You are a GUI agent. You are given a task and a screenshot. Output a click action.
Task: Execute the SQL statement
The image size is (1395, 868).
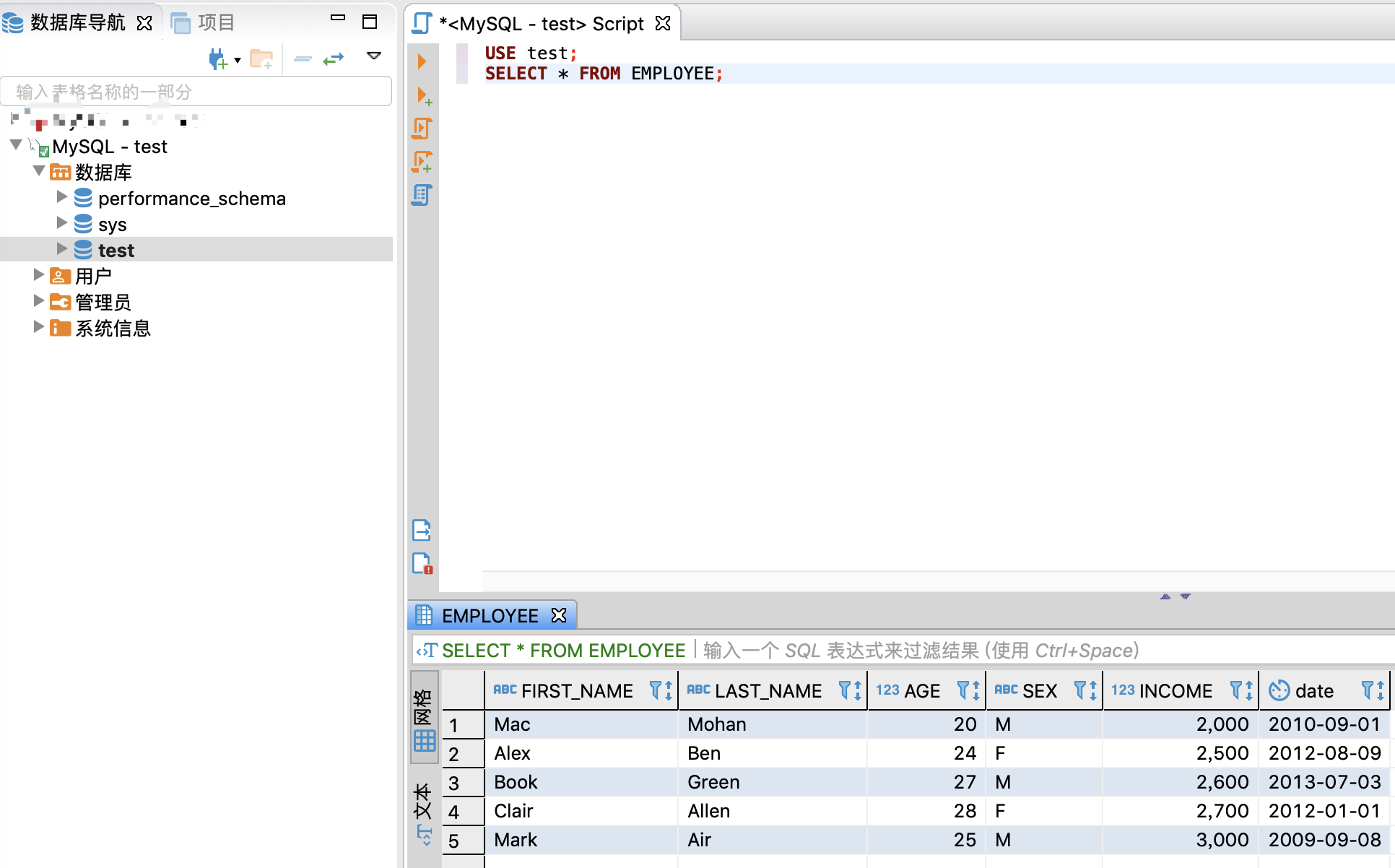422,61
